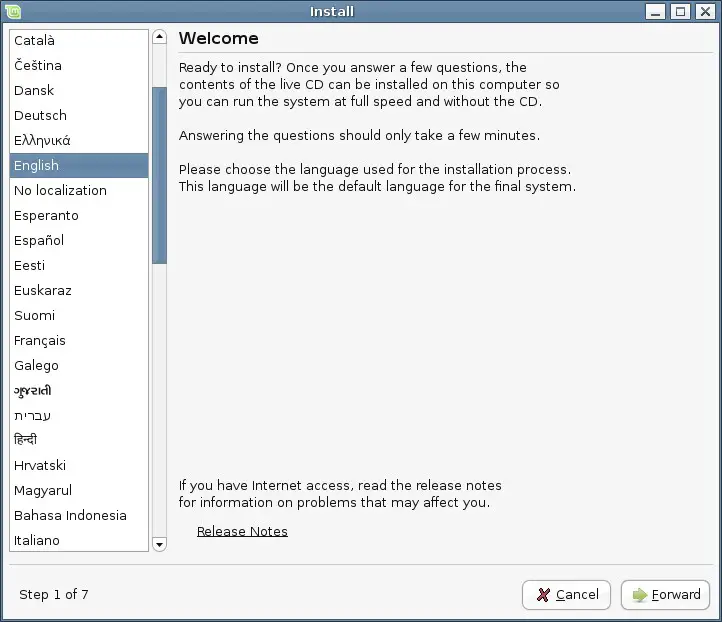This screenshot has width=722, height=622.
Task: Minimize the Install window
Action: (x=655, y=12)
